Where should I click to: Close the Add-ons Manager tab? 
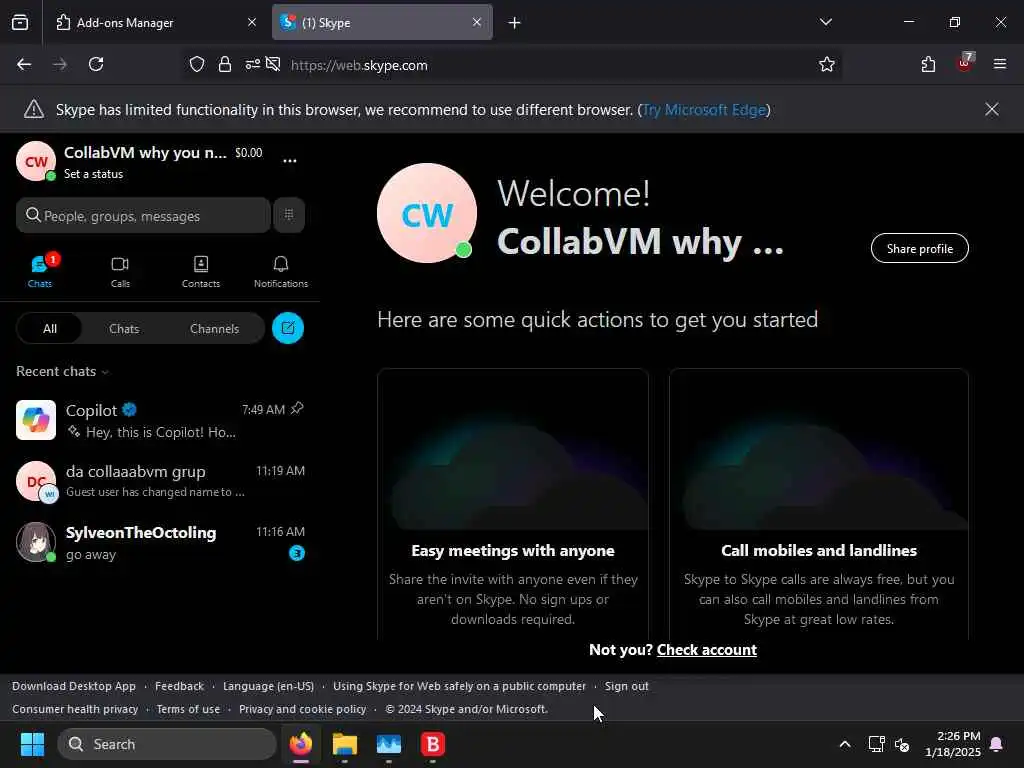coord(252,22)
